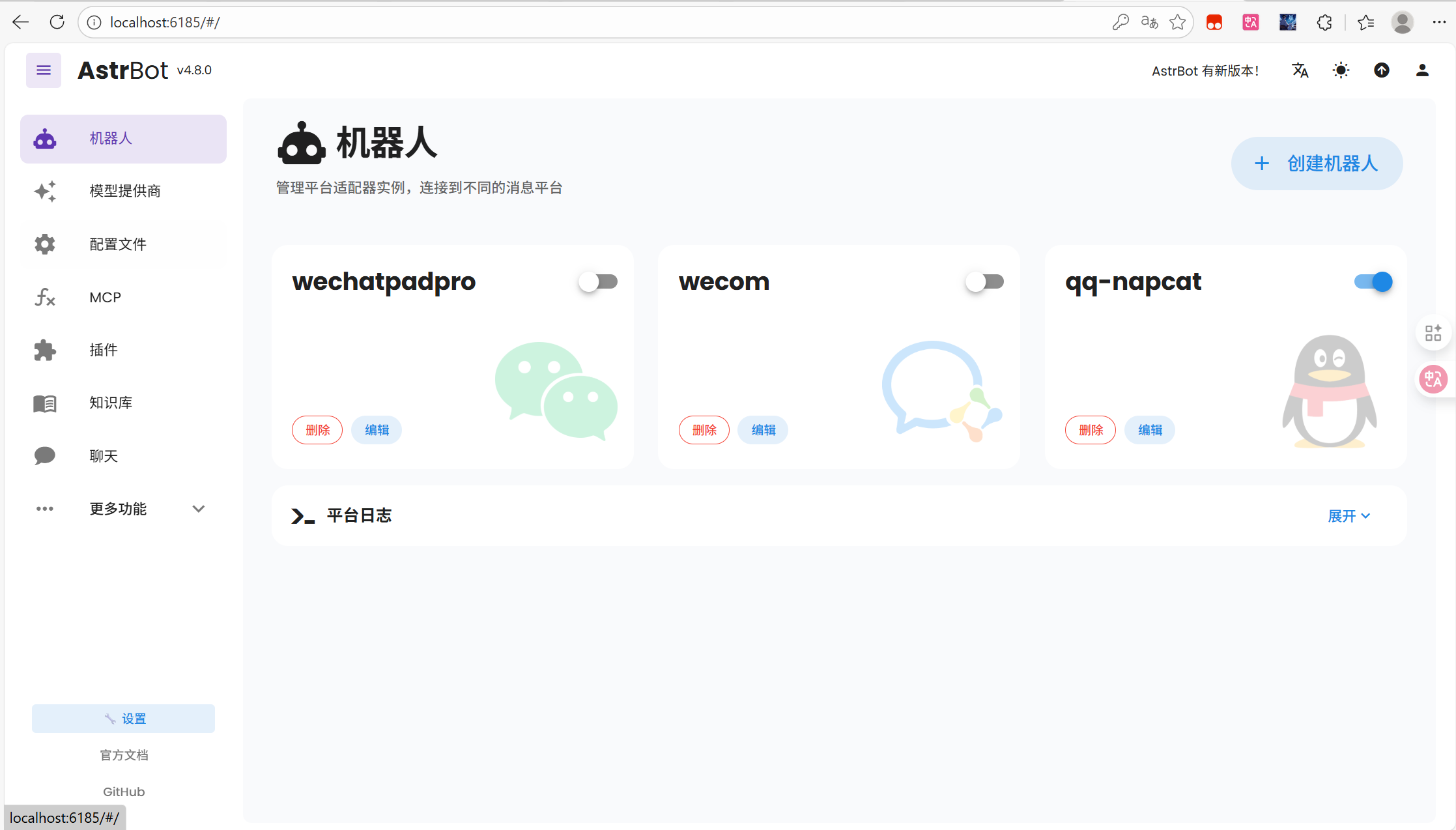
Task: Open the account user icon in header
Action: point(1422,70)
